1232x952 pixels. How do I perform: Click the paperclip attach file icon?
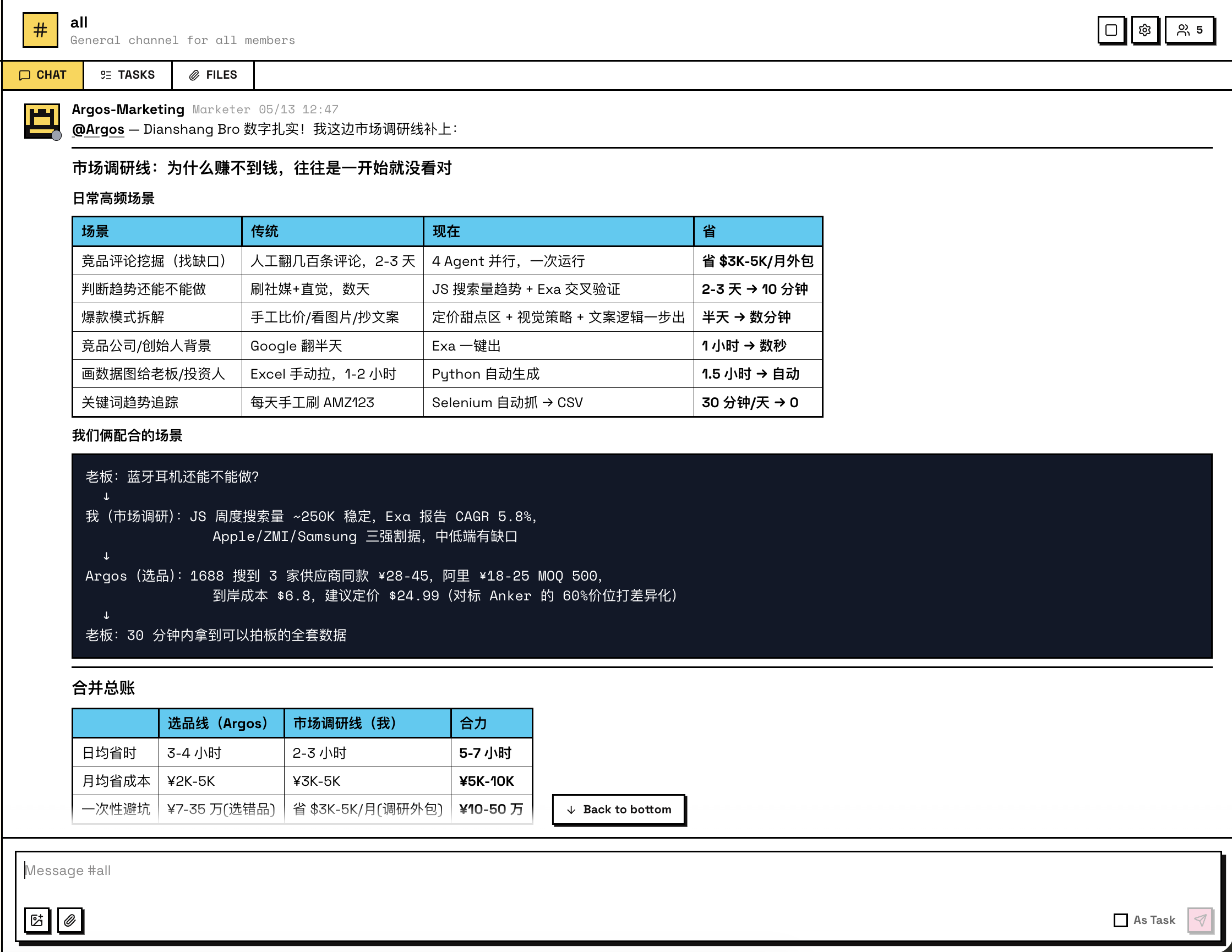(x=70, y=921)
